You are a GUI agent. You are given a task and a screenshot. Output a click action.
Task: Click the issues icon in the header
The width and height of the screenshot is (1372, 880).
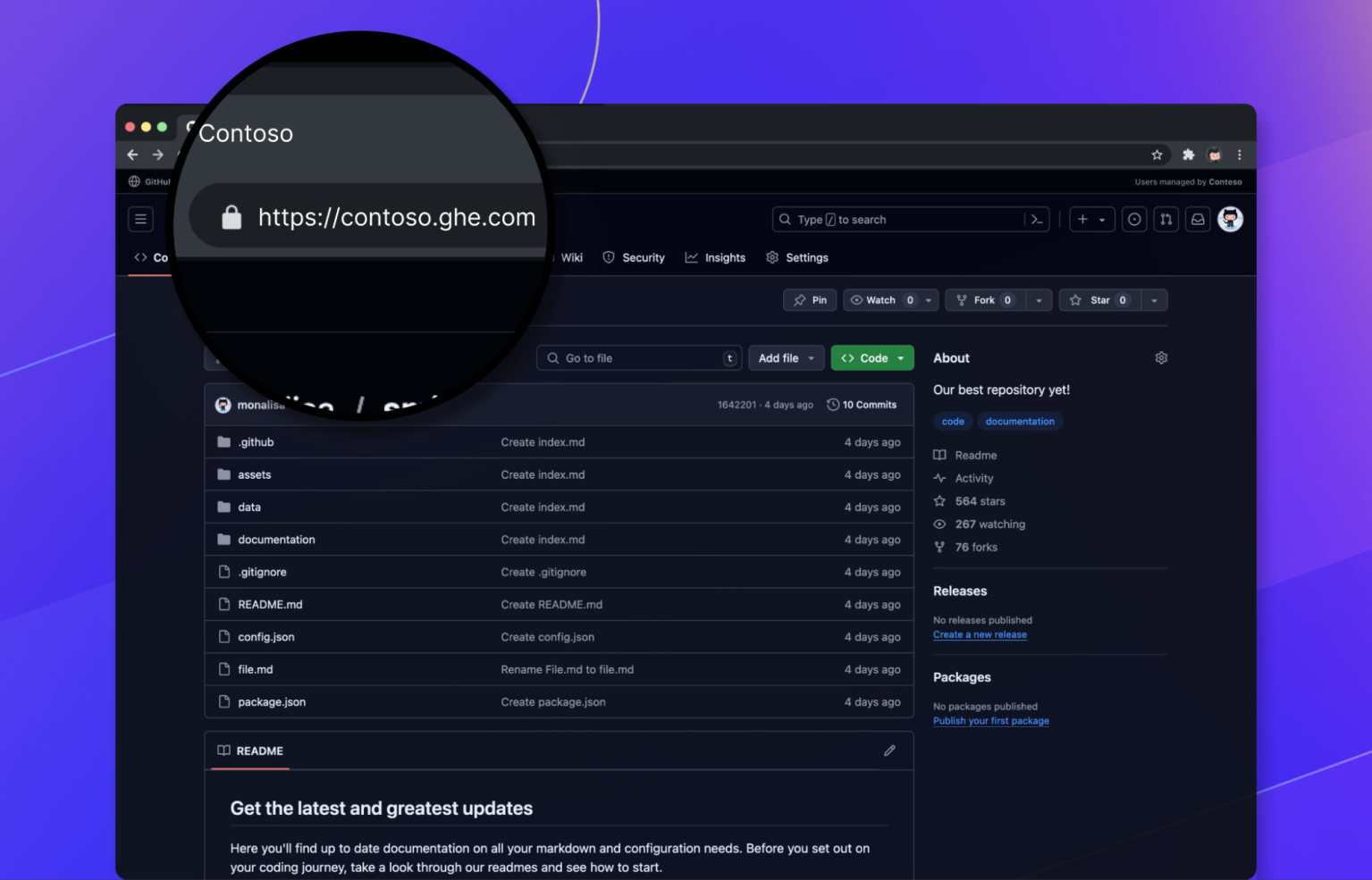point(1133,219)
